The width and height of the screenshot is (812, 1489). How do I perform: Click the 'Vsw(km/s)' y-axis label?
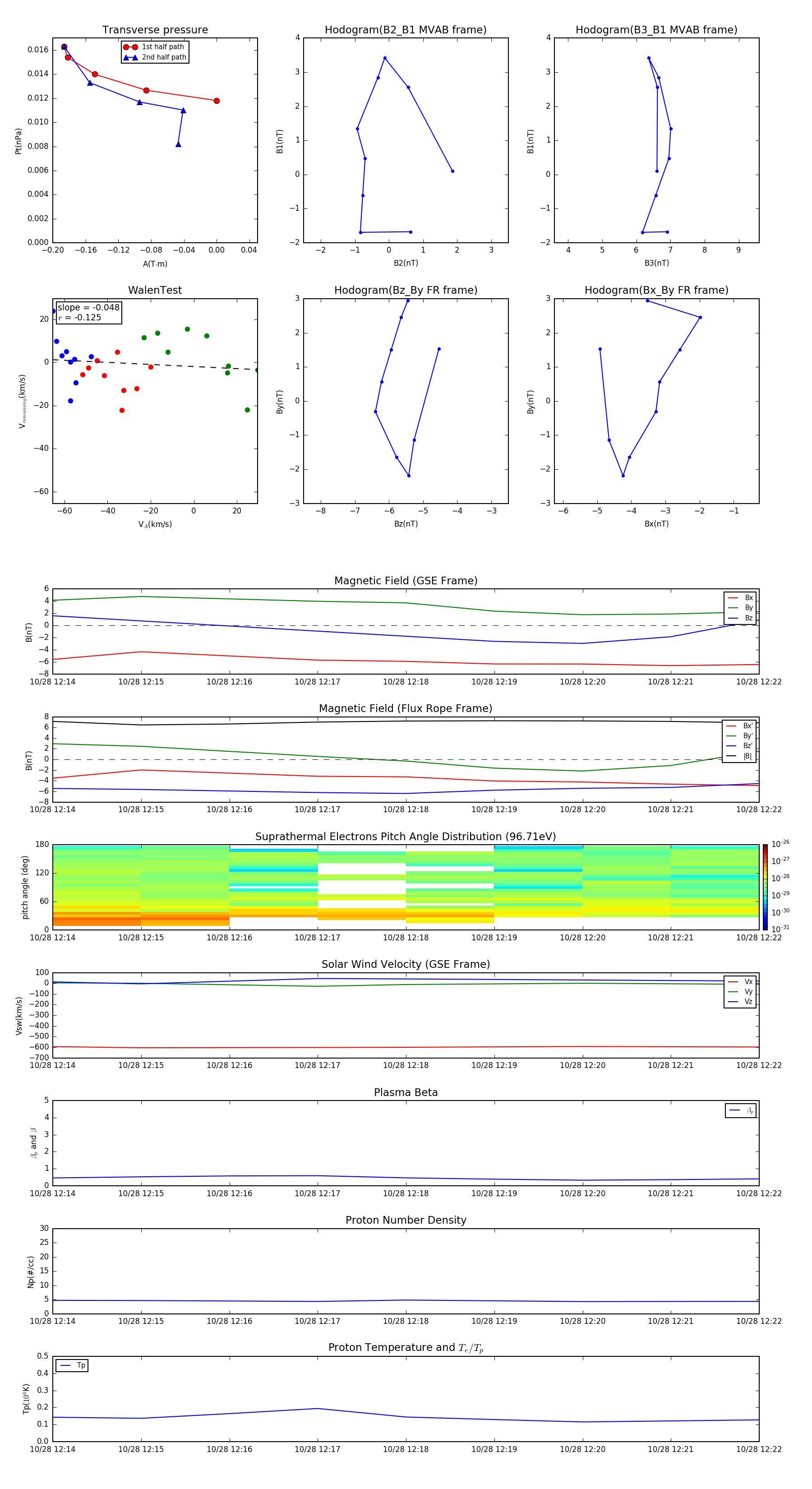point(19,1016)
